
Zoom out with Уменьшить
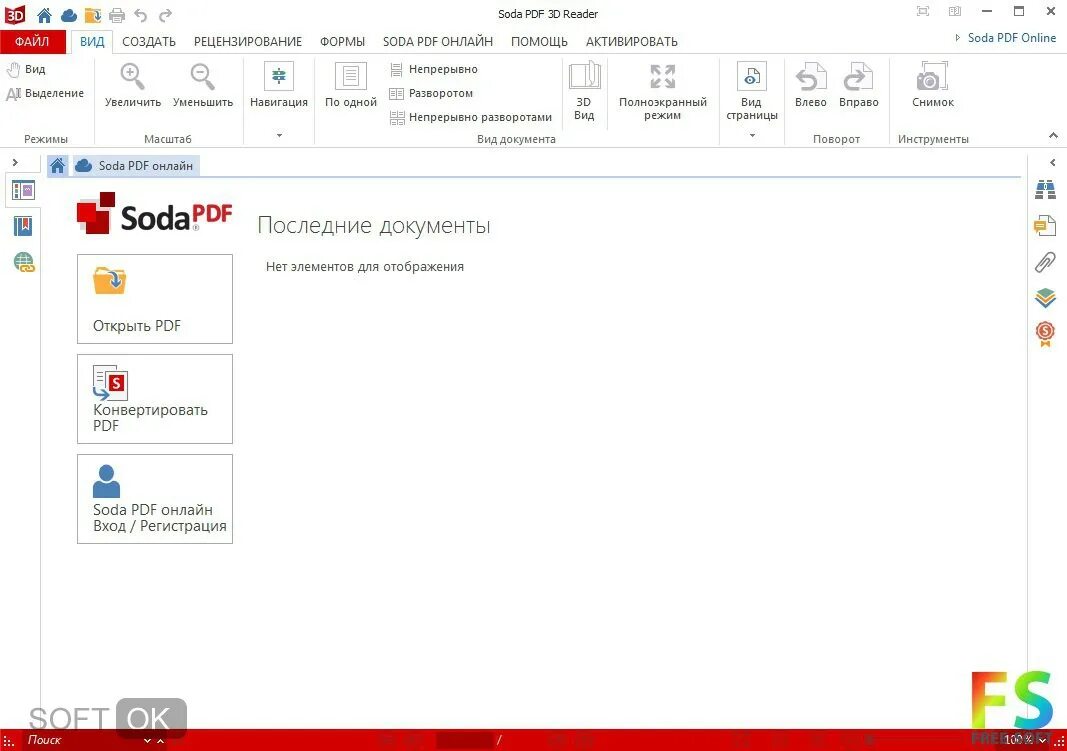tap(203, 85)
